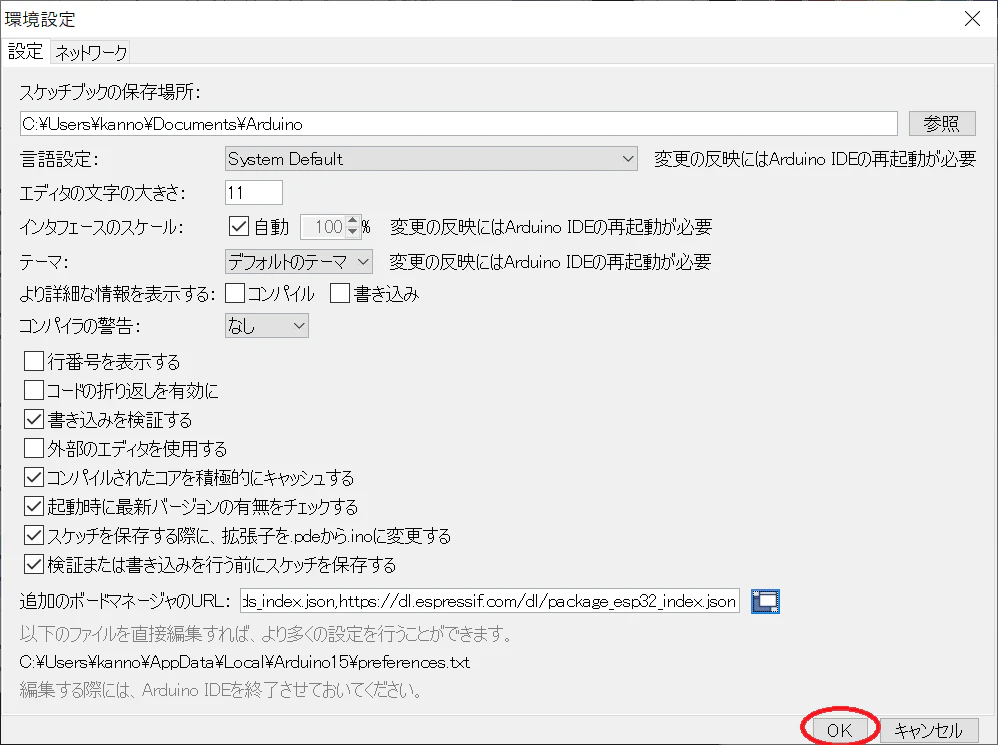The width and height of the screenshot is (998, 745).
Task: Toggle コンパイルされたコアを積極的にキャッシュする
Action: (34, 477)
